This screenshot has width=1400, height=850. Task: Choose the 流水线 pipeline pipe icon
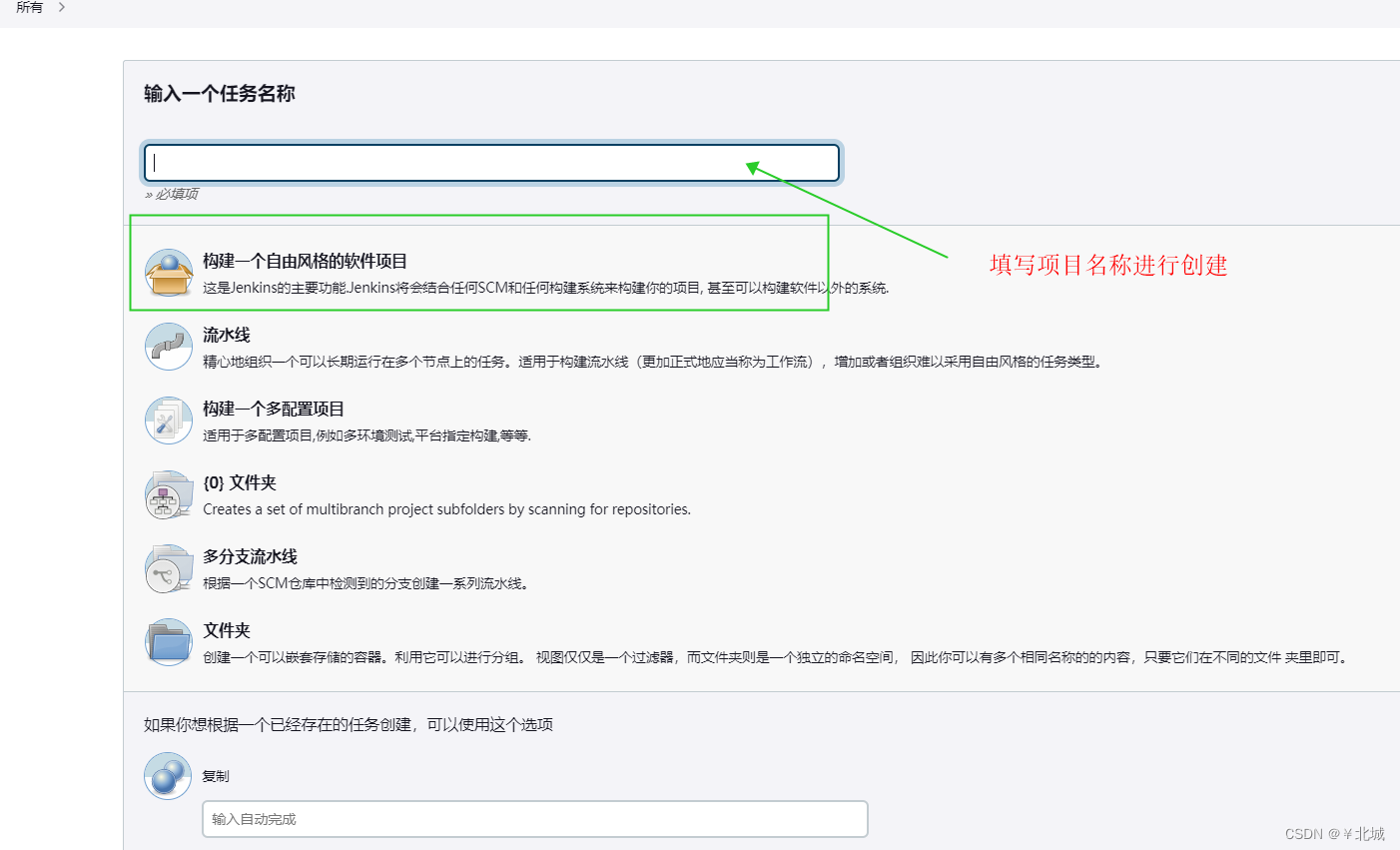pos(169,347)
